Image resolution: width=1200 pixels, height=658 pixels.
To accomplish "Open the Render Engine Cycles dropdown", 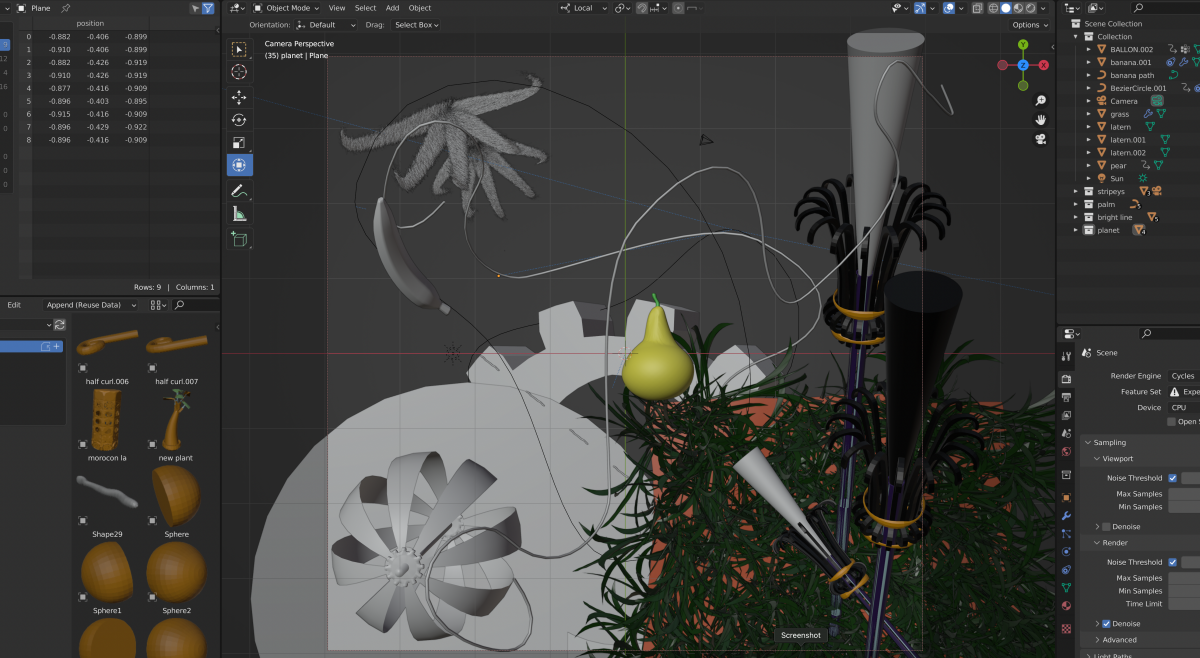I will click(1182, 376).
